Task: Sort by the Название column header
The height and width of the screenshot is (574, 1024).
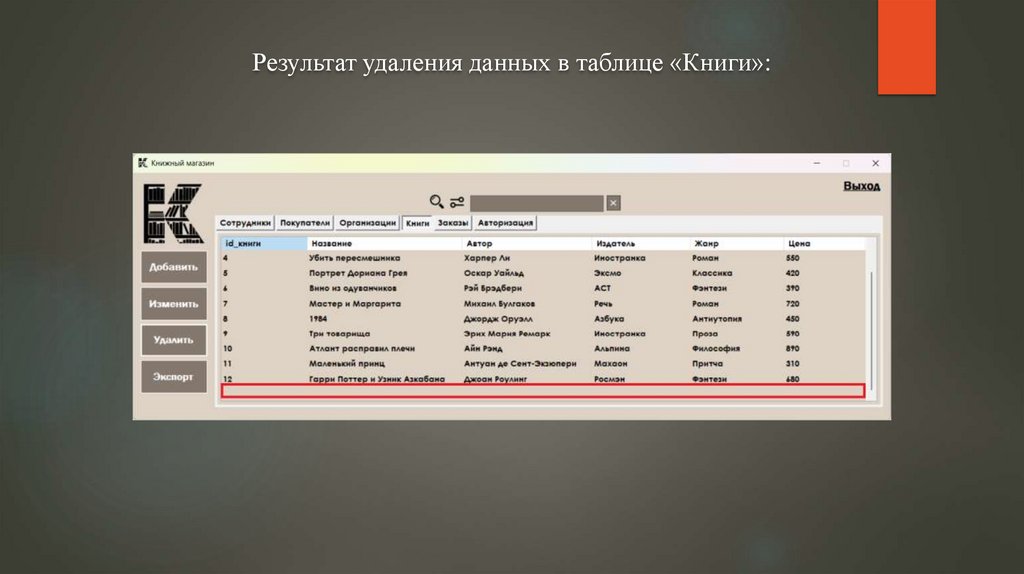Action: (x=384, y=244)
